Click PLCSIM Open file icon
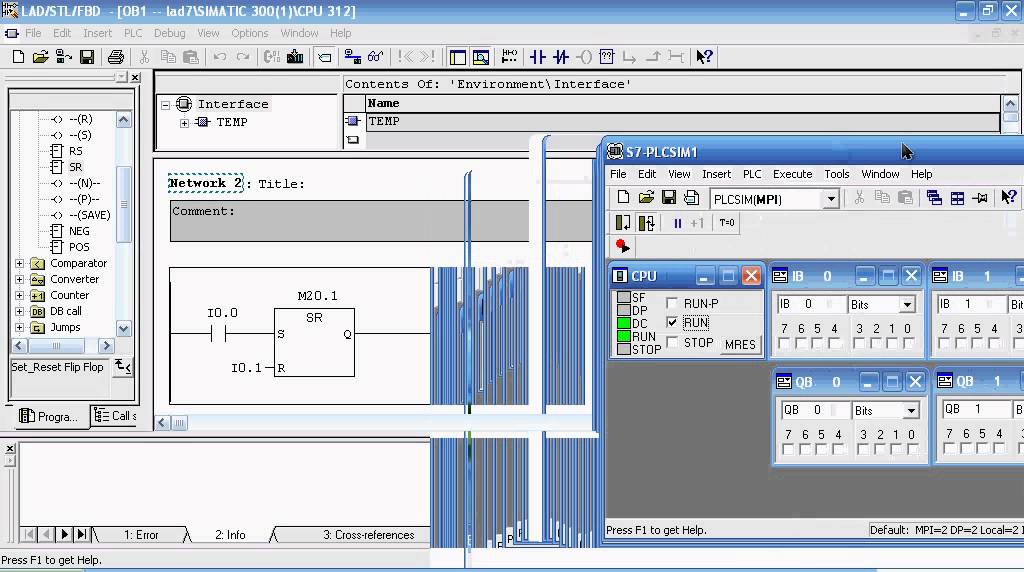 (x=646, y=197)
